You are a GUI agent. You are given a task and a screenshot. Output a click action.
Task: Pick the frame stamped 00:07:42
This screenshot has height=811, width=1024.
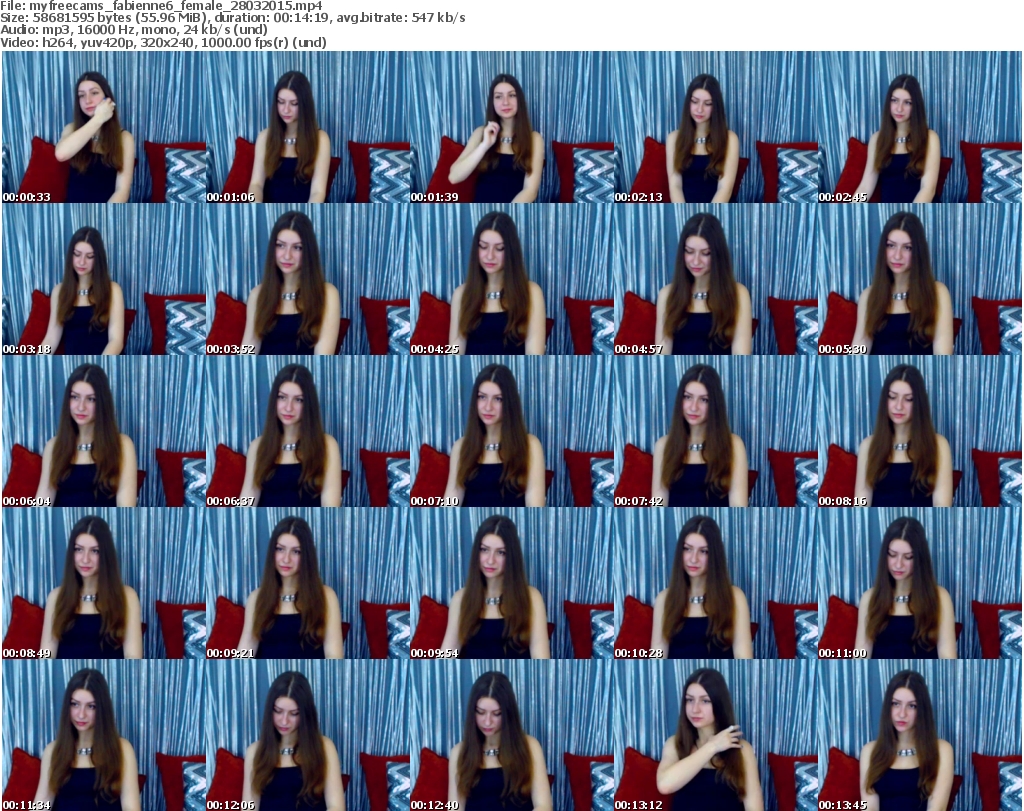click(716, 431)
